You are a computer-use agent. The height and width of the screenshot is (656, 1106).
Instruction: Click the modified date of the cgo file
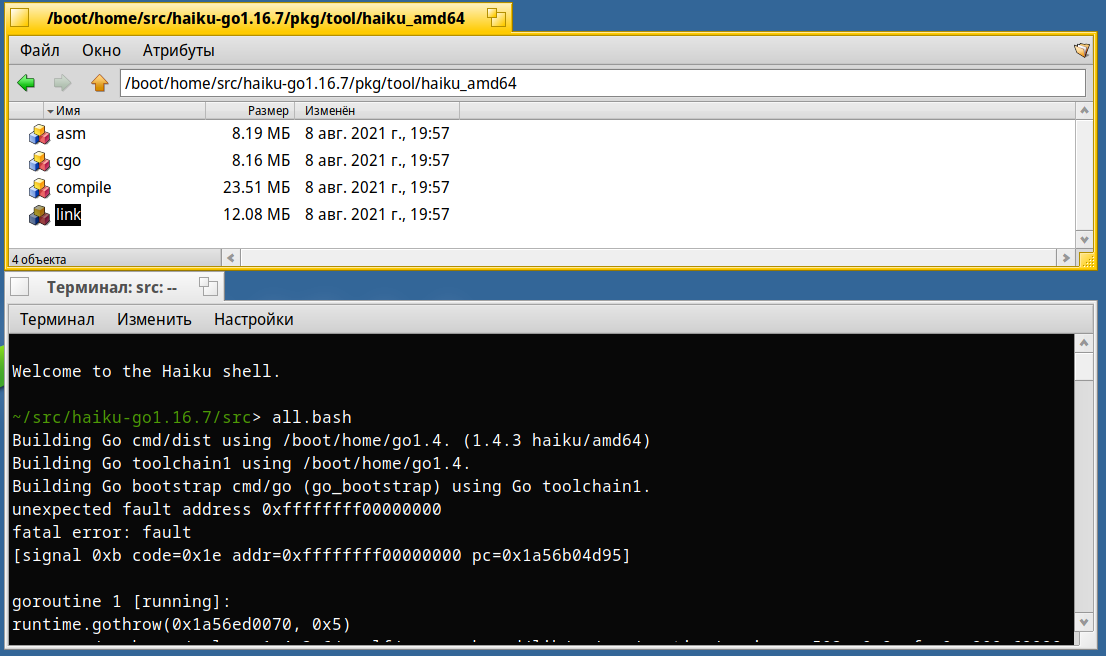tap(377, 161)
